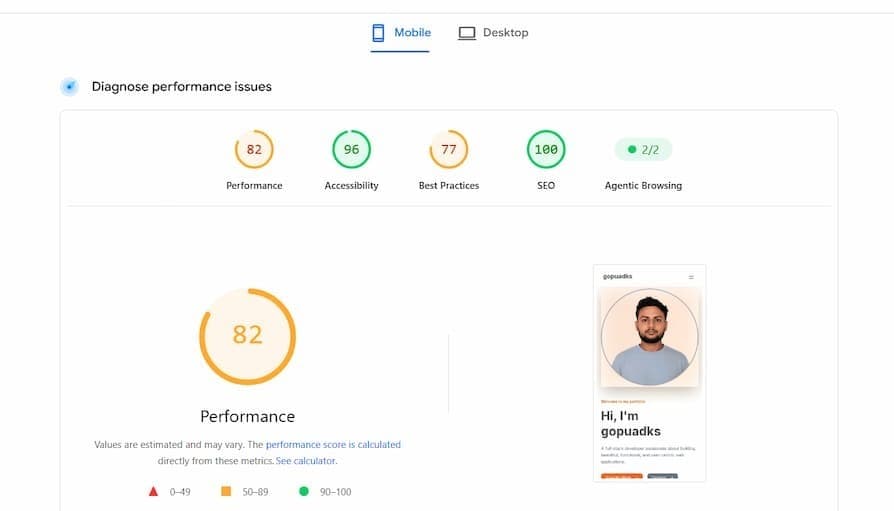Click the large 82 Performance gauge
894x511 pixels.
click(x=247, y=336)
